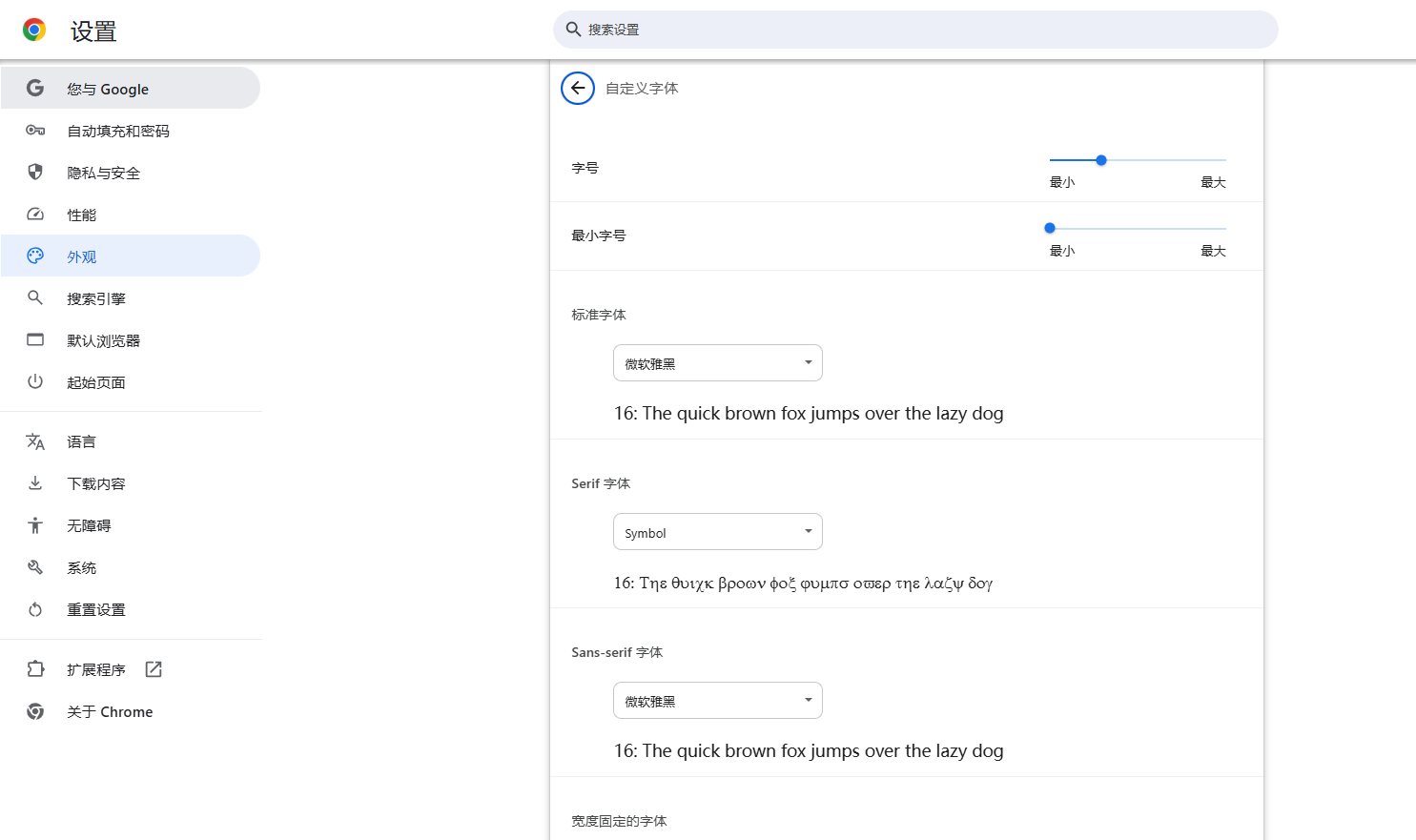Click the About Chrome icon
The height and width of the screenshot is (840, 1416).
(x=35, y=711)
